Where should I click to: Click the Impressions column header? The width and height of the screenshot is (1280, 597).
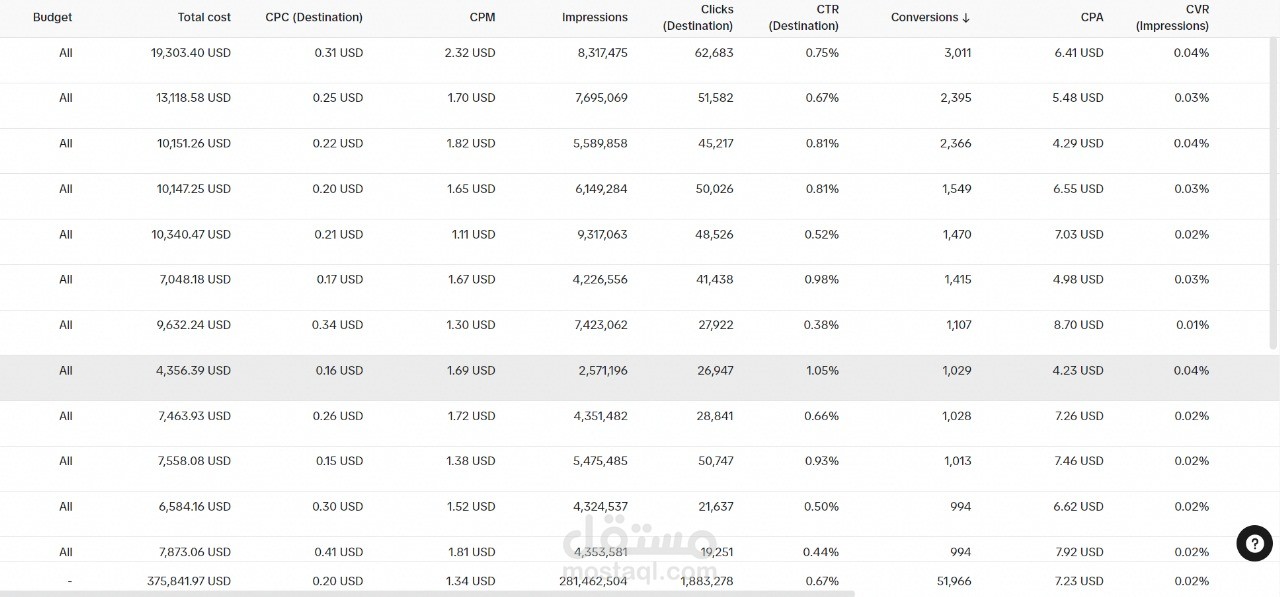click(595, 17)
